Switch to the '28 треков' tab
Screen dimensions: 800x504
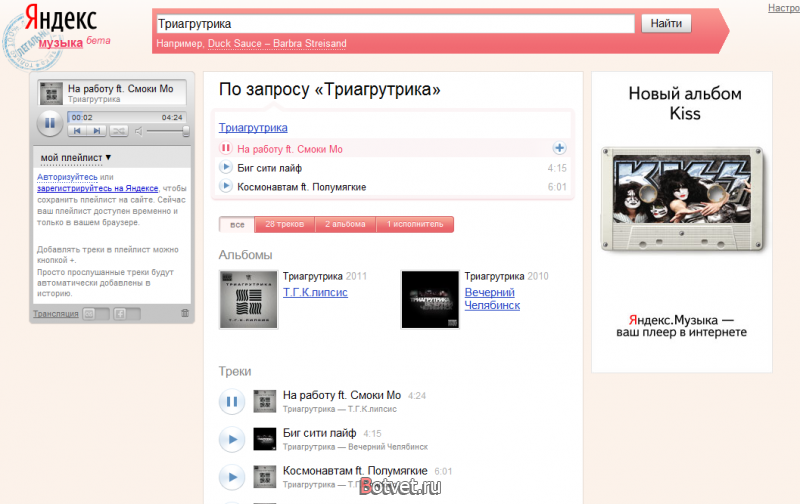click(284, 224)
